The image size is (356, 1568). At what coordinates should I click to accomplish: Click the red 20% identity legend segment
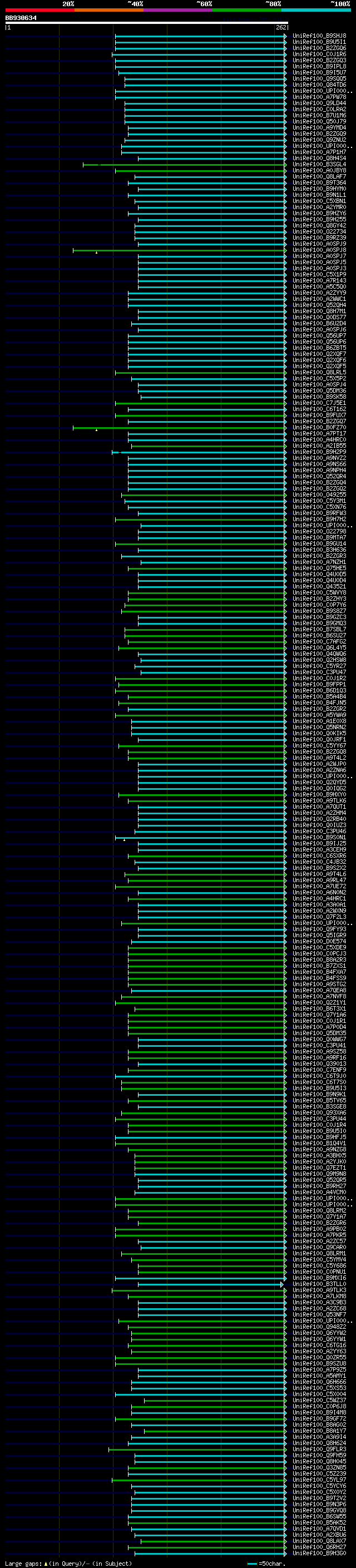tap(39, 10)
